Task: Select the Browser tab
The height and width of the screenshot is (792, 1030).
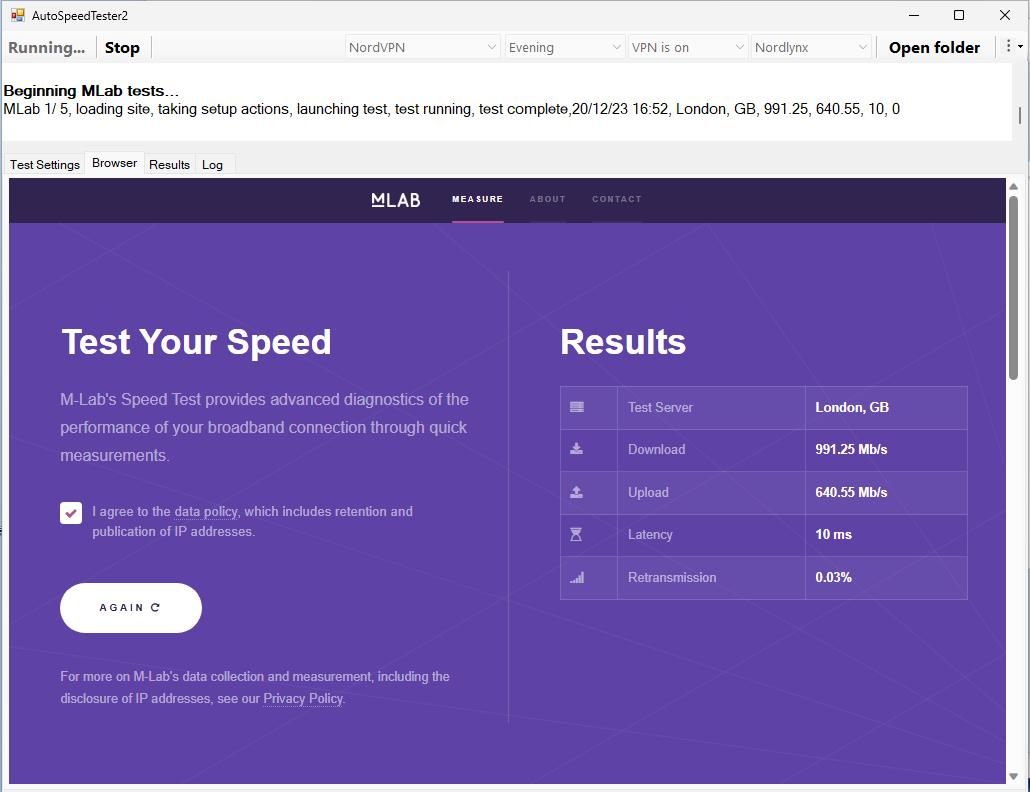Action: 114,163
